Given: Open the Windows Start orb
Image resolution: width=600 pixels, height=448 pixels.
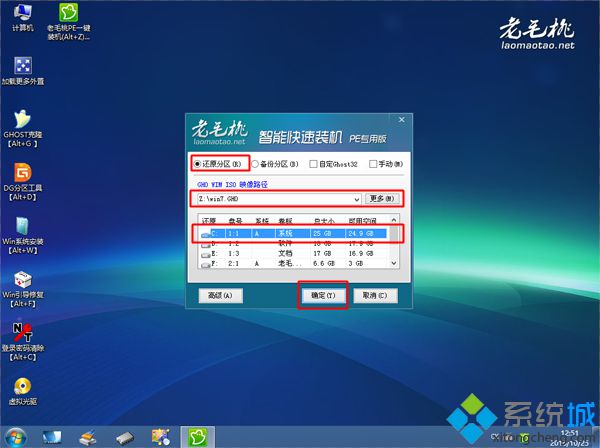Looking at the screenshot, I should [x=15, y=437].
